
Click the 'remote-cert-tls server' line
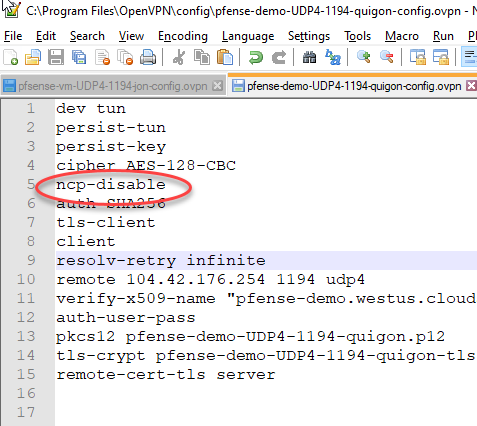pos(166,374)
